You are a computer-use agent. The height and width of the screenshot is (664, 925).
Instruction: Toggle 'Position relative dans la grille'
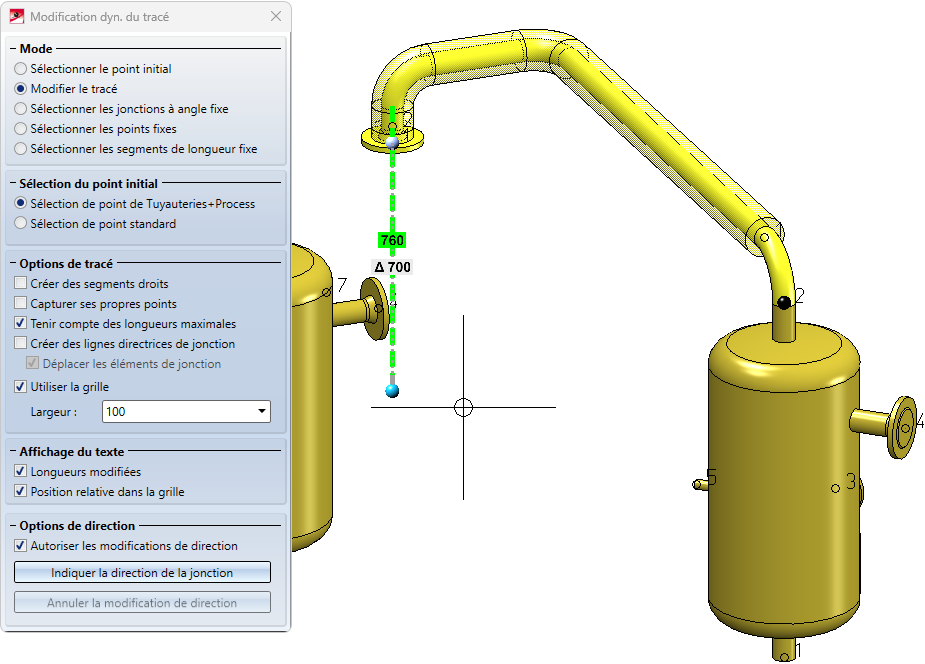coord(21,492)
